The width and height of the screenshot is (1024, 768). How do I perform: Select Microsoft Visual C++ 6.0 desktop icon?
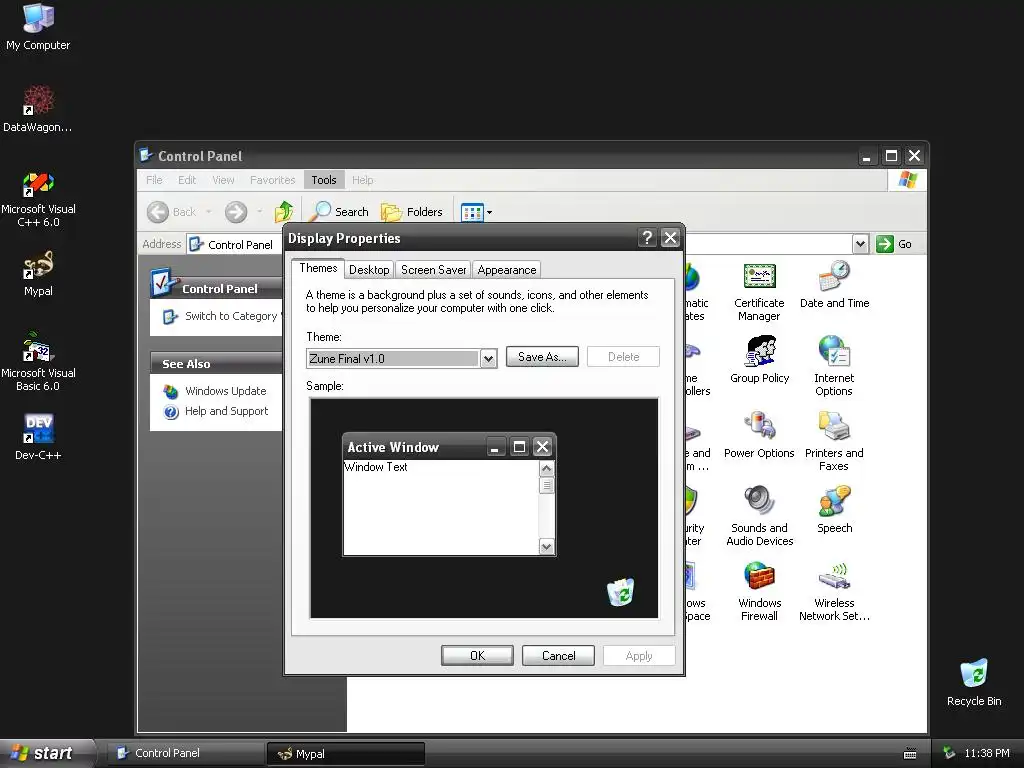[x=38, y=199]
